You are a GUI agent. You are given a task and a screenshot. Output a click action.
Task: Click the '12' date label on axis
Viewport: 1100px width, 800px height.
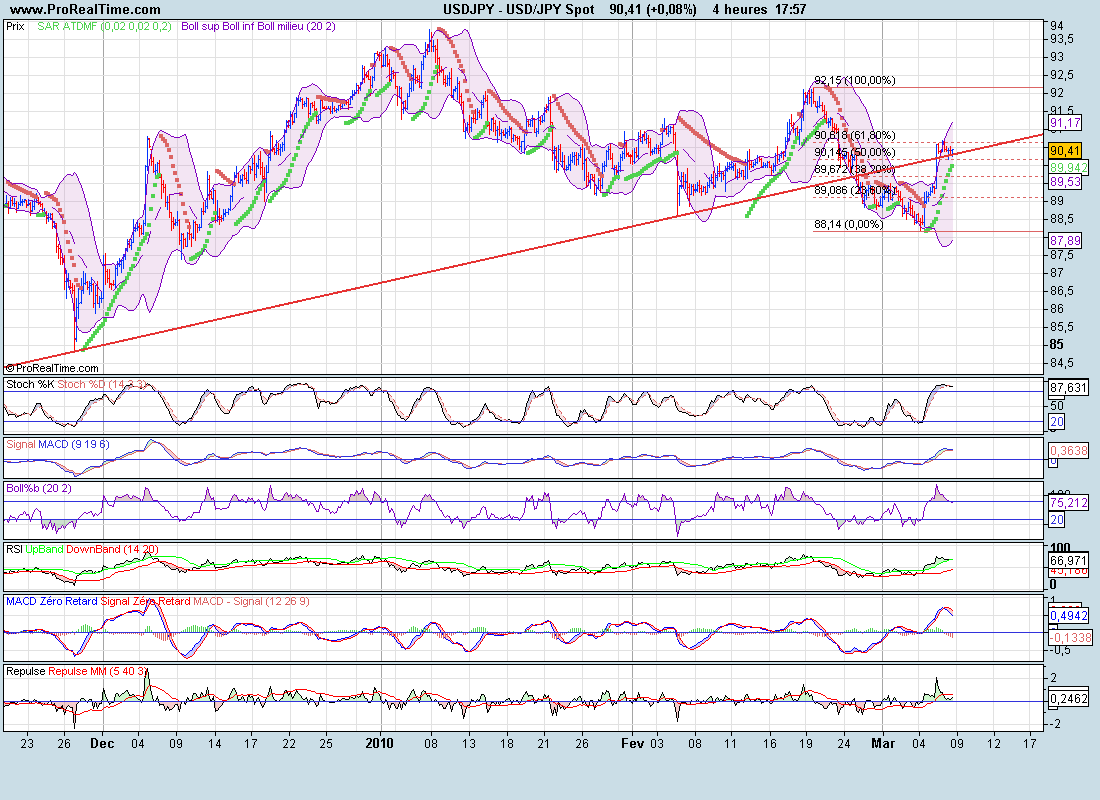pos(994,743)
